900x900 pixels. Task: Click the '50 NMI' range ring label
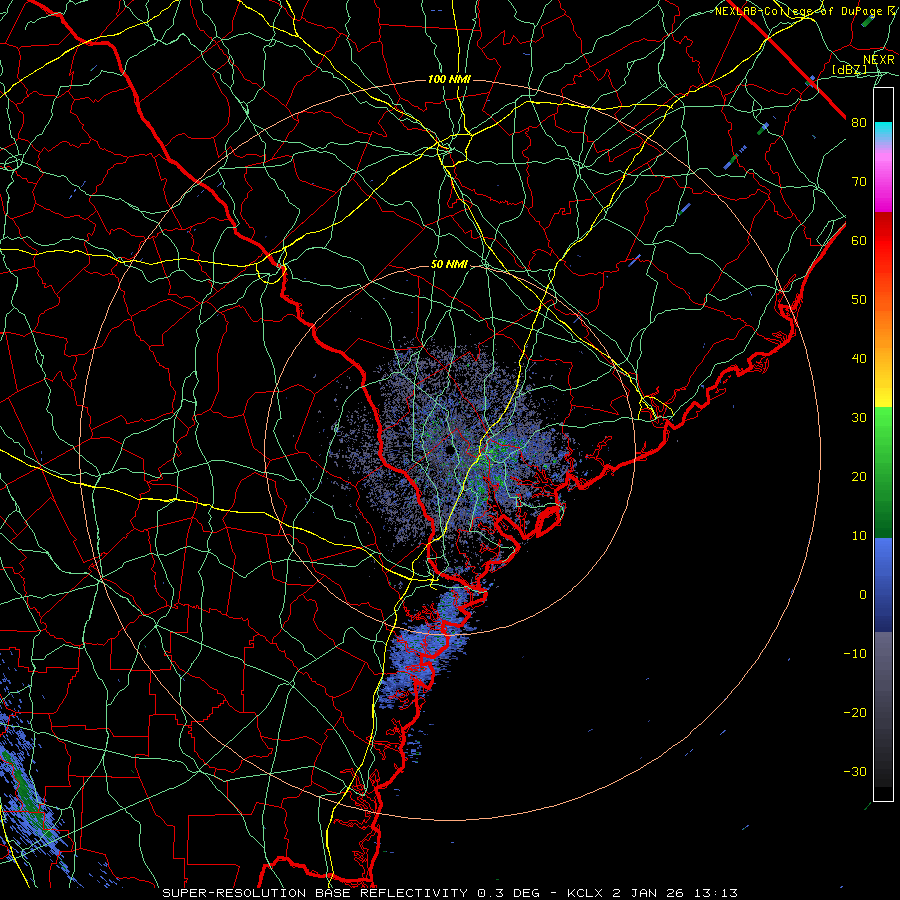pyautogui.click(x=449, y=265)
